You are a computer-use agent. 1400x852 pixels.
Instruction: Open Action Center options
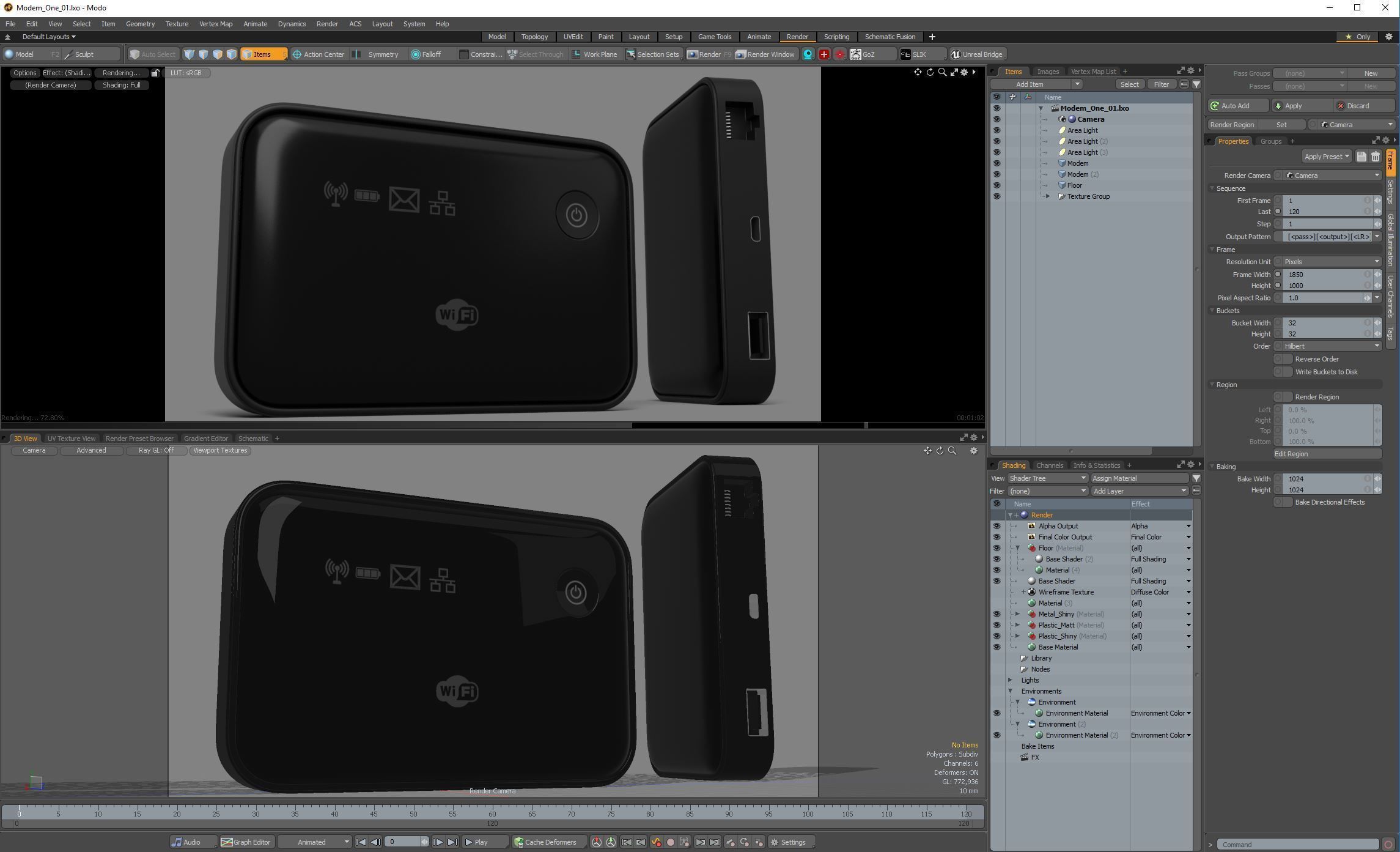pos(318,54)
